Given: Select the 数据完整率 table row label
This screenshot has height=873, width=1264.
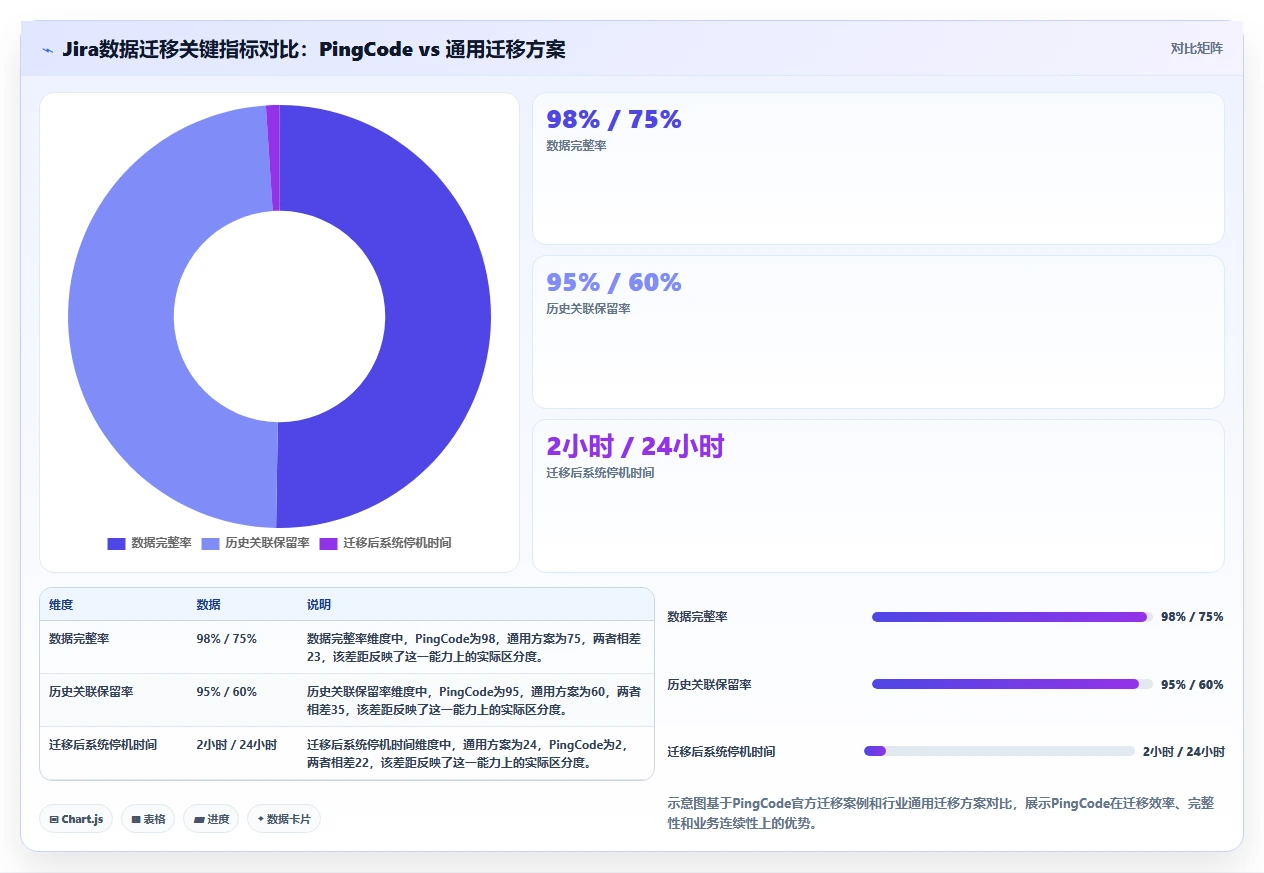Looking at the screenshot, I should coord(79,638).
